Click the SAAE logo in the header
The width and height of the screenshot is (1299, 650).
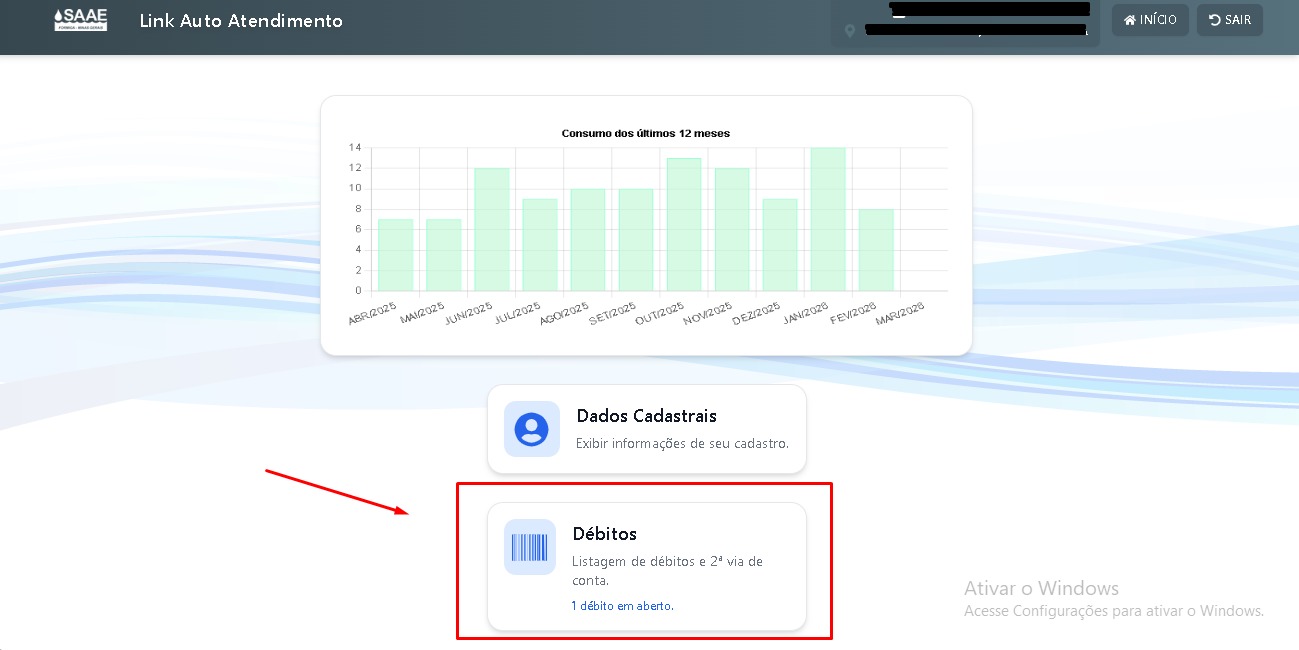tap(81, 20)
